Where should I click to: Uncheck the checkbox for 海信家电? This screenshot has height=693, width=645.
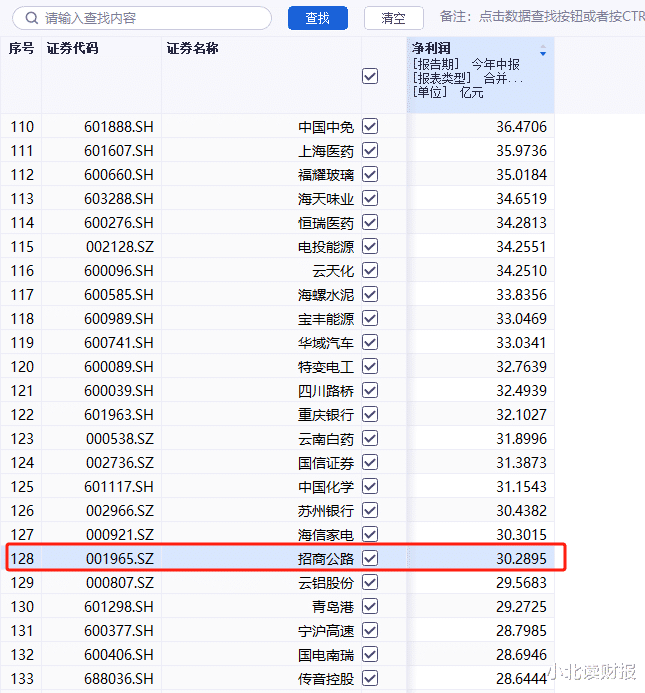[370, 534]
